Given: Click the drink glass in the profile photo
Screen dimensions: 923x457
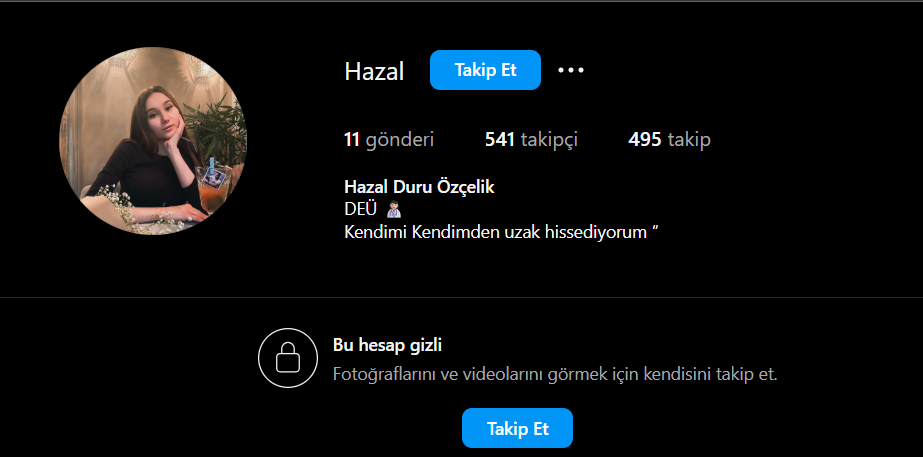Looking at the screenshot, I should (211, 187).
